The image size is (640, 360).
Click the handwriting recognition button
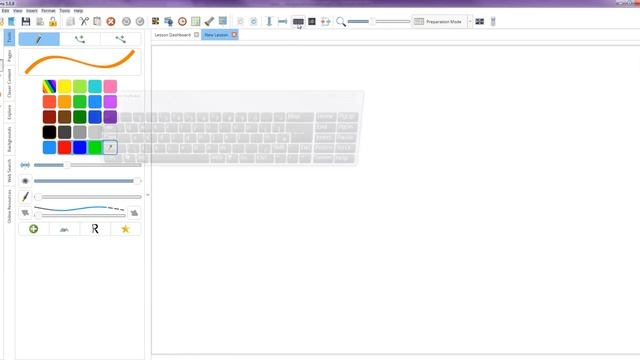pos(64,229)
